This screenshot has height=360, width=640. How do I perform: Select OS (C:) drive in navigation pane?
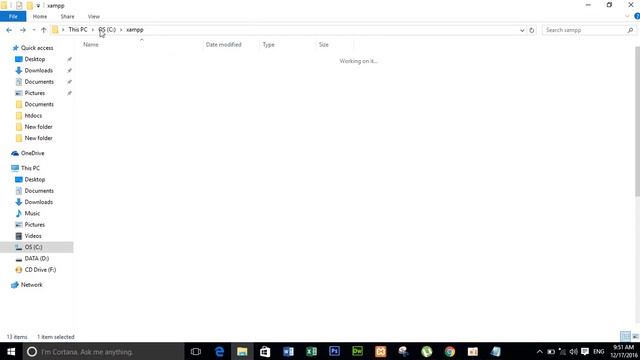pyautogui.click(x=33, y=247)
